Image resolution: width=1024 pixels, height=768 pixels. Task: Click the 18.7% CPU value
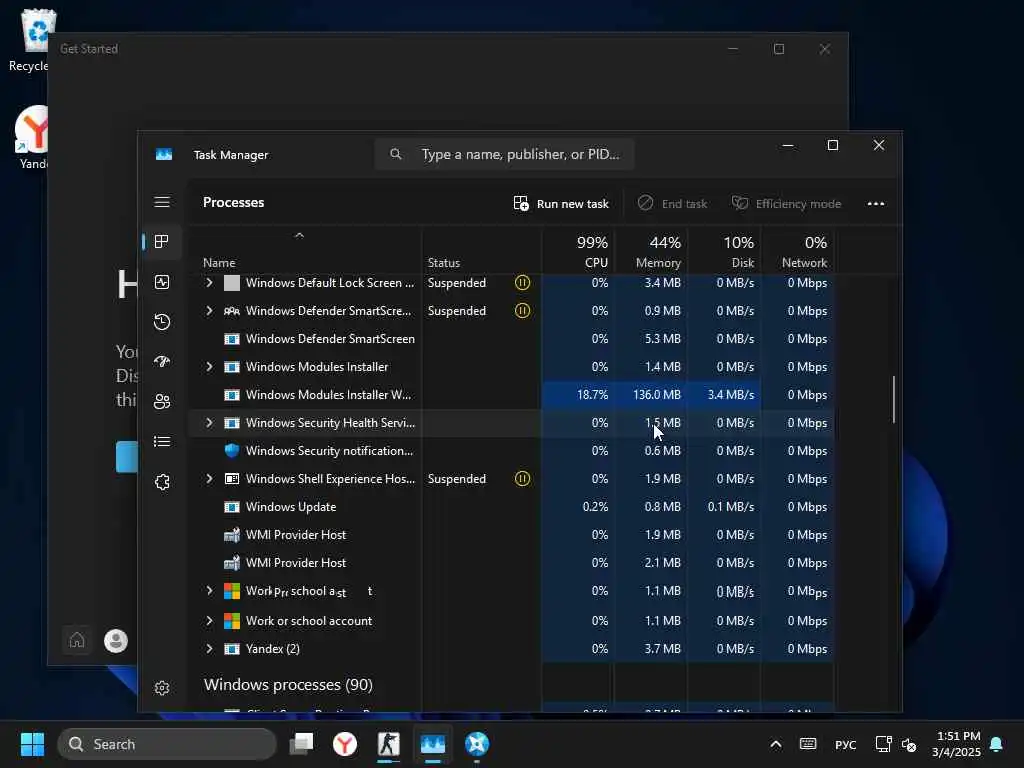[x=592, y=394]
